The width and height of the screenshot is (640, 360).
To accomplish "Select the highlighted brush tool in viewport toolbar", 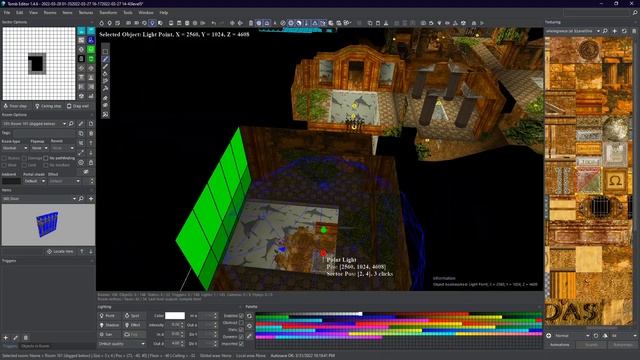I will tap(105, 59).
